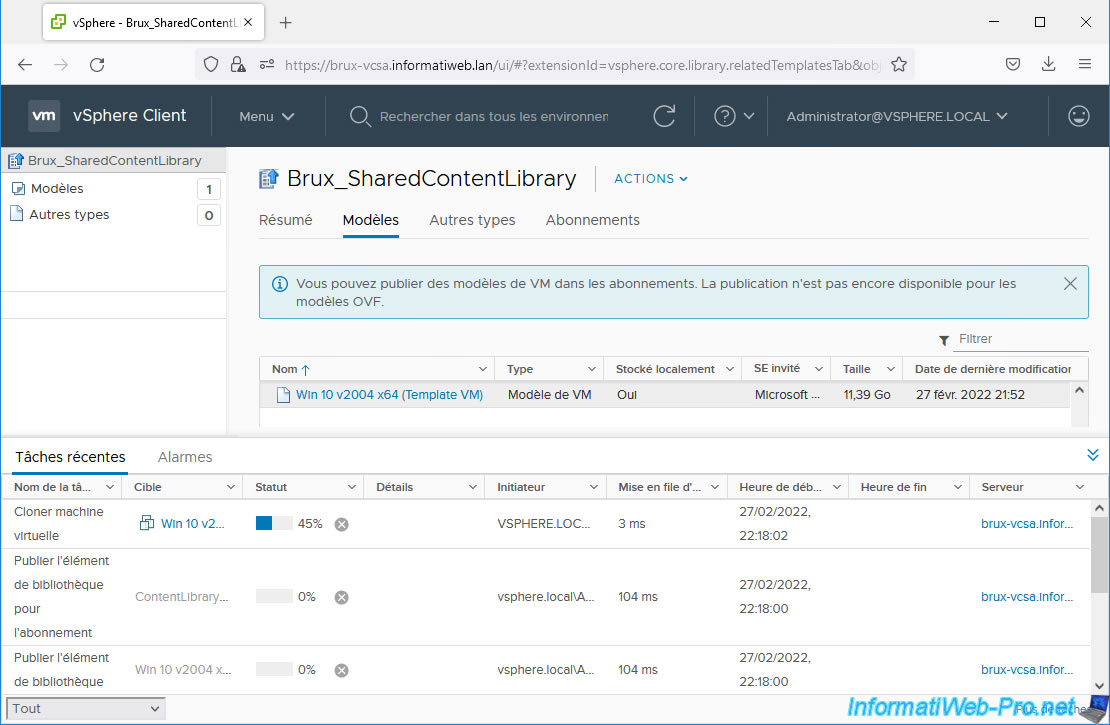The height and width of the screenshot is (725, 1110).
Task: Click the 27 févr. 2022 21:52 date cell
Action: point(970,395)
